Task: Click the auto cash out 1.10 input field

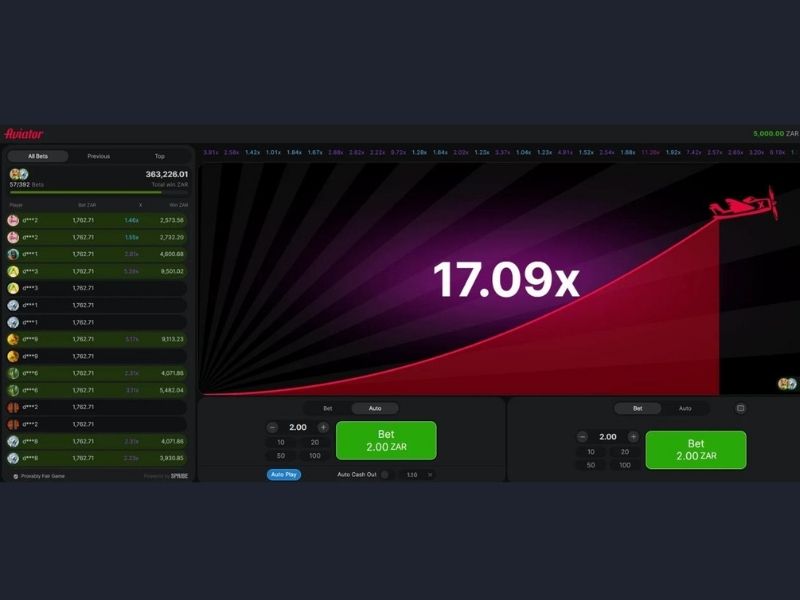Action: pos(412,474)
